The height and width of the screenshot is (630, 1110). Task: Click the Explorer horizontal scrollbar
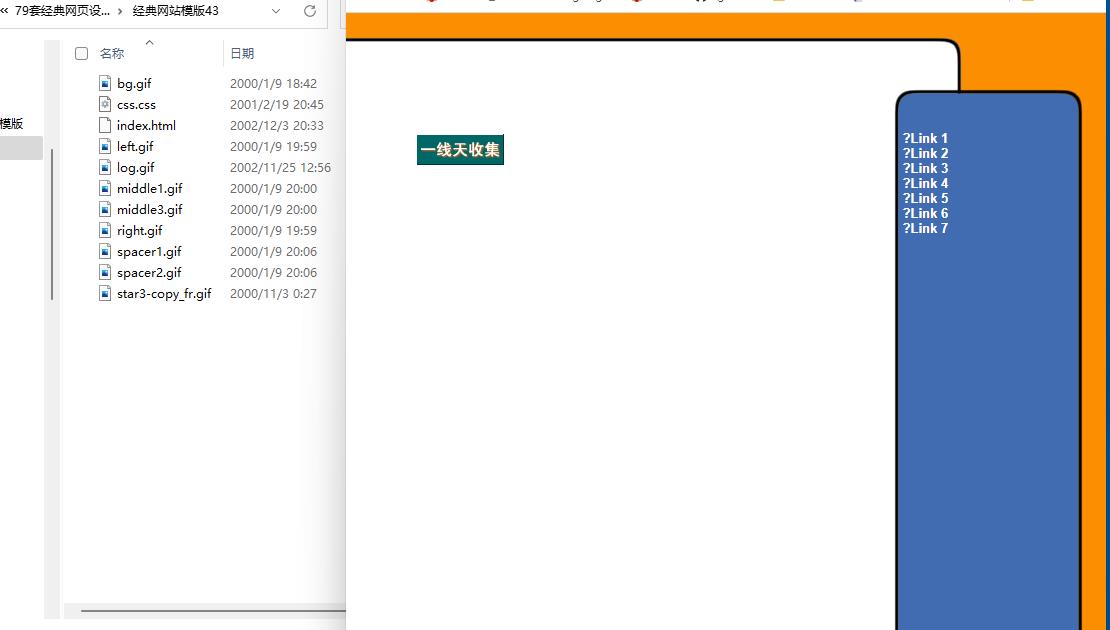pos(212,610)
